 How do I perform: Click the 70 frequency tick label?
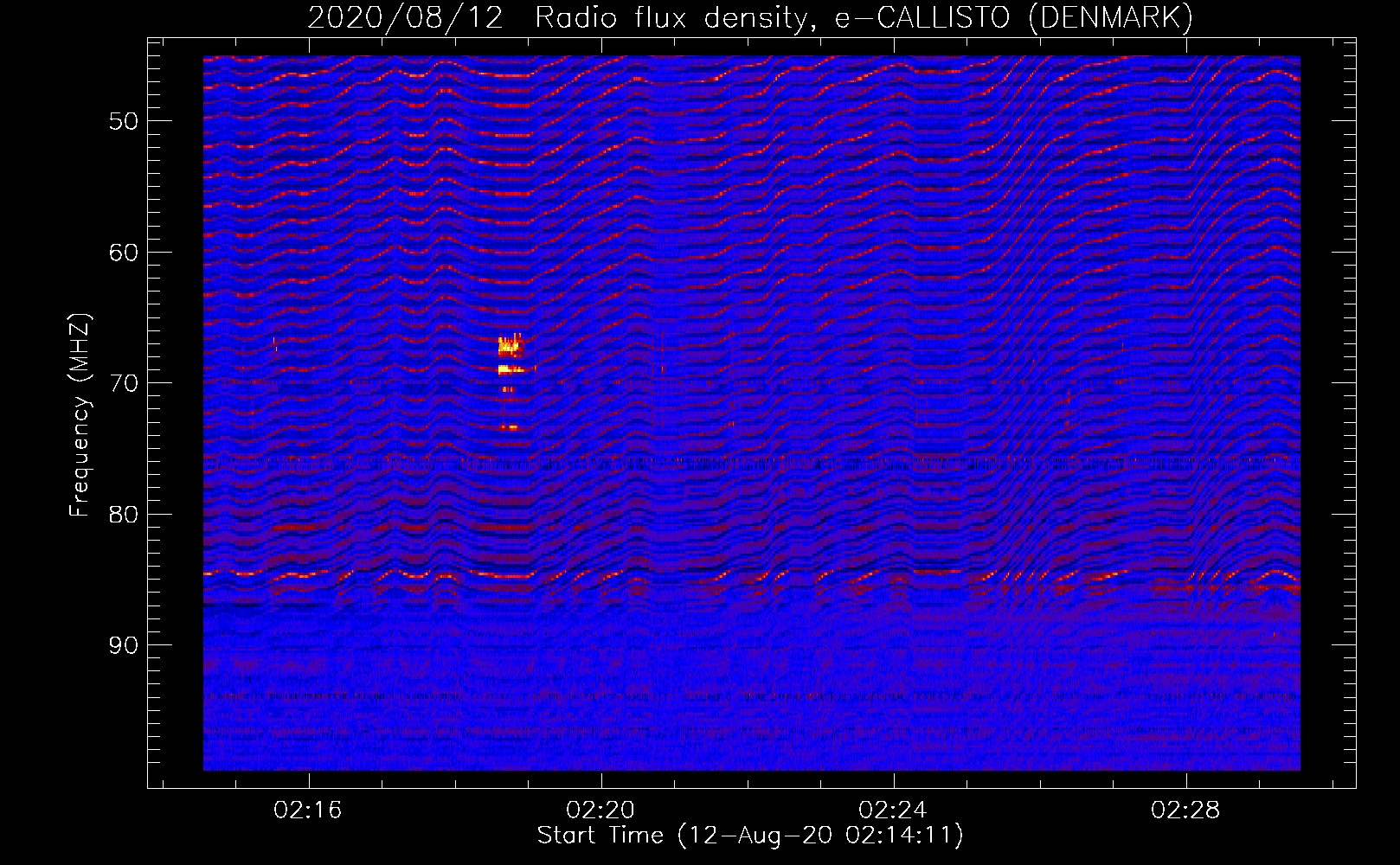(124, 383)
